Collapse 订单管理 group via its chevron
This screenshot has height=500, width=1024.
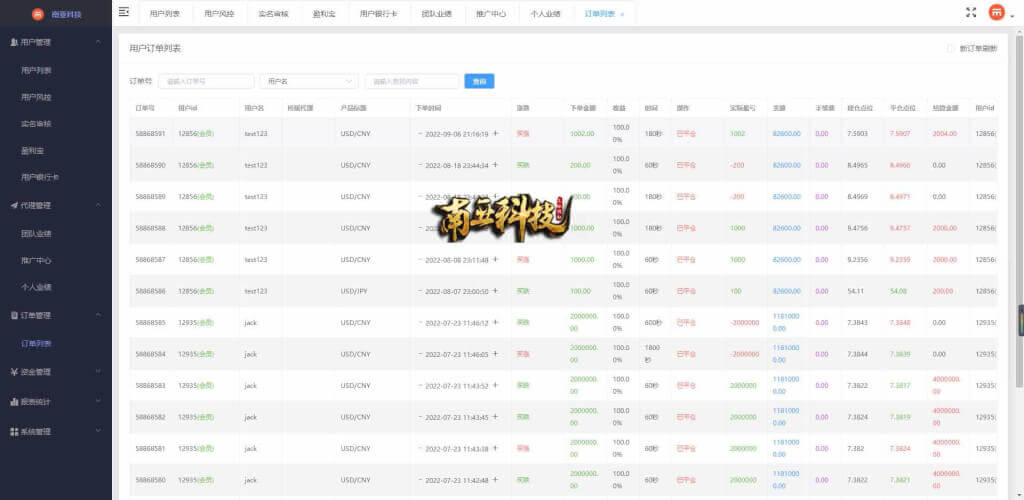98,315
